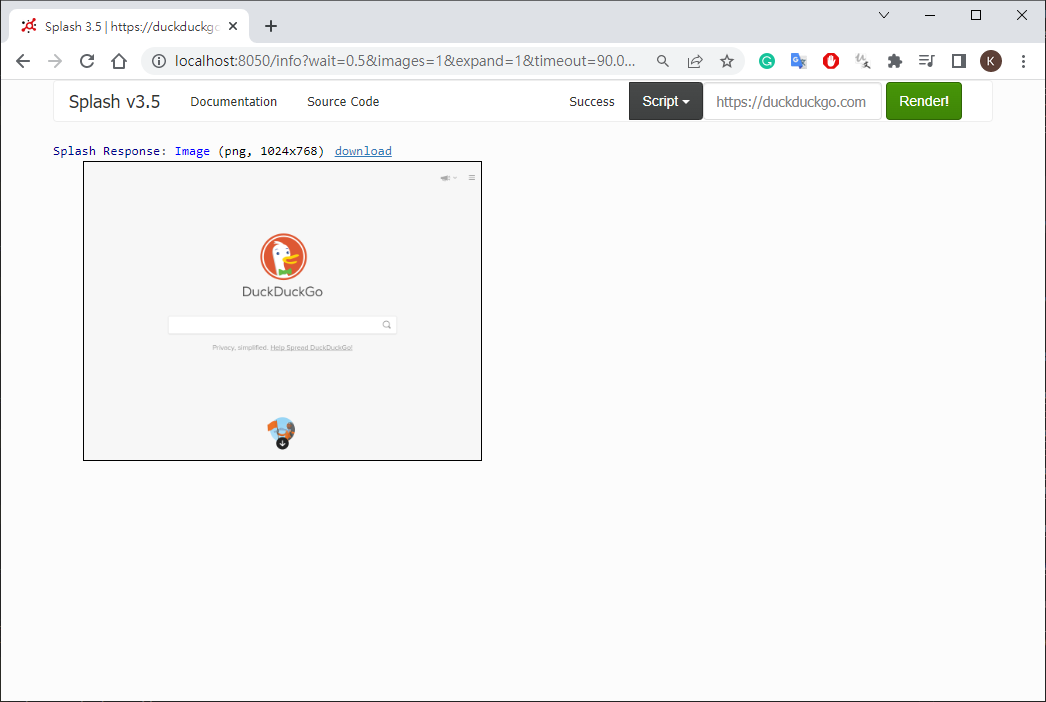
Task: Go to the browser home page
Action: (x=119, y=61)
